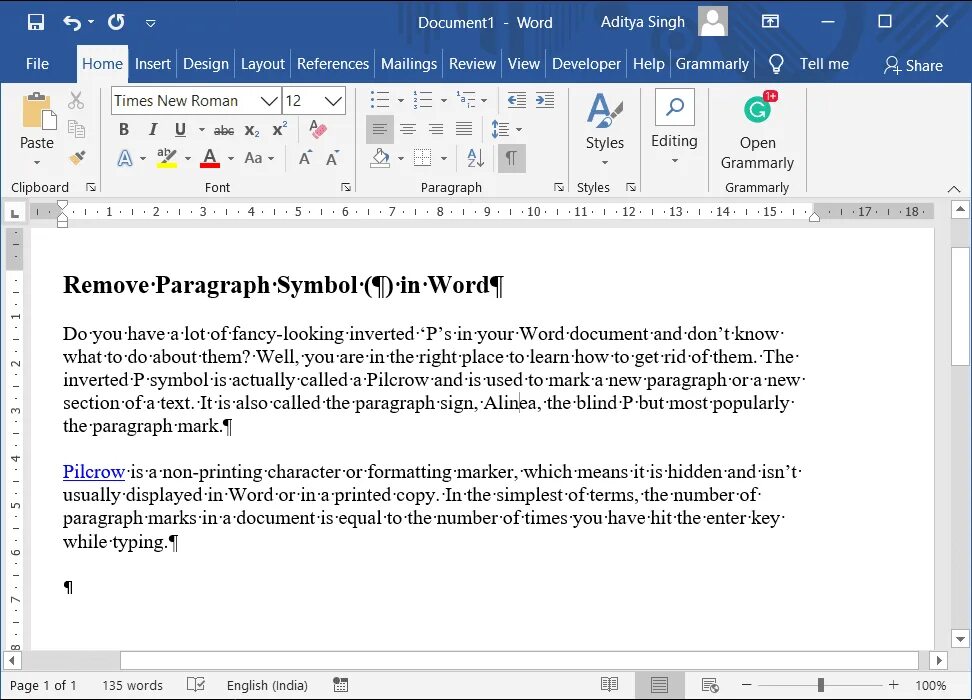Click the Sort A-Z icon
The image size is (972, 700).
pos(475,158)
